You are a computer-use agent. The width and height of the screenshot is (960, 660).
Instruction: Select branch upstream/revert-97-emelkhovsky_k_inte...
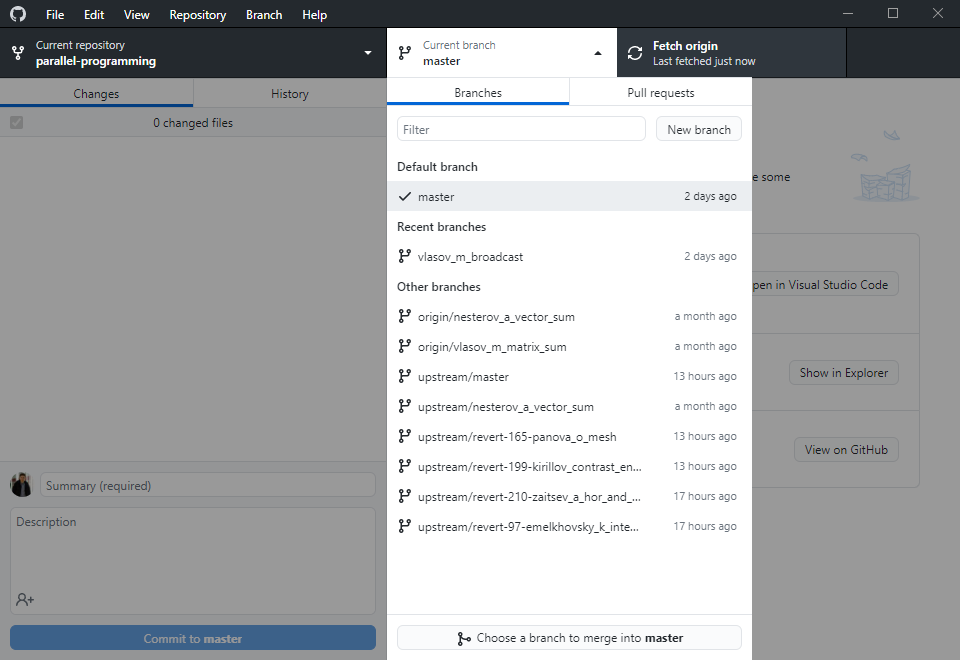tap(569, 526)
